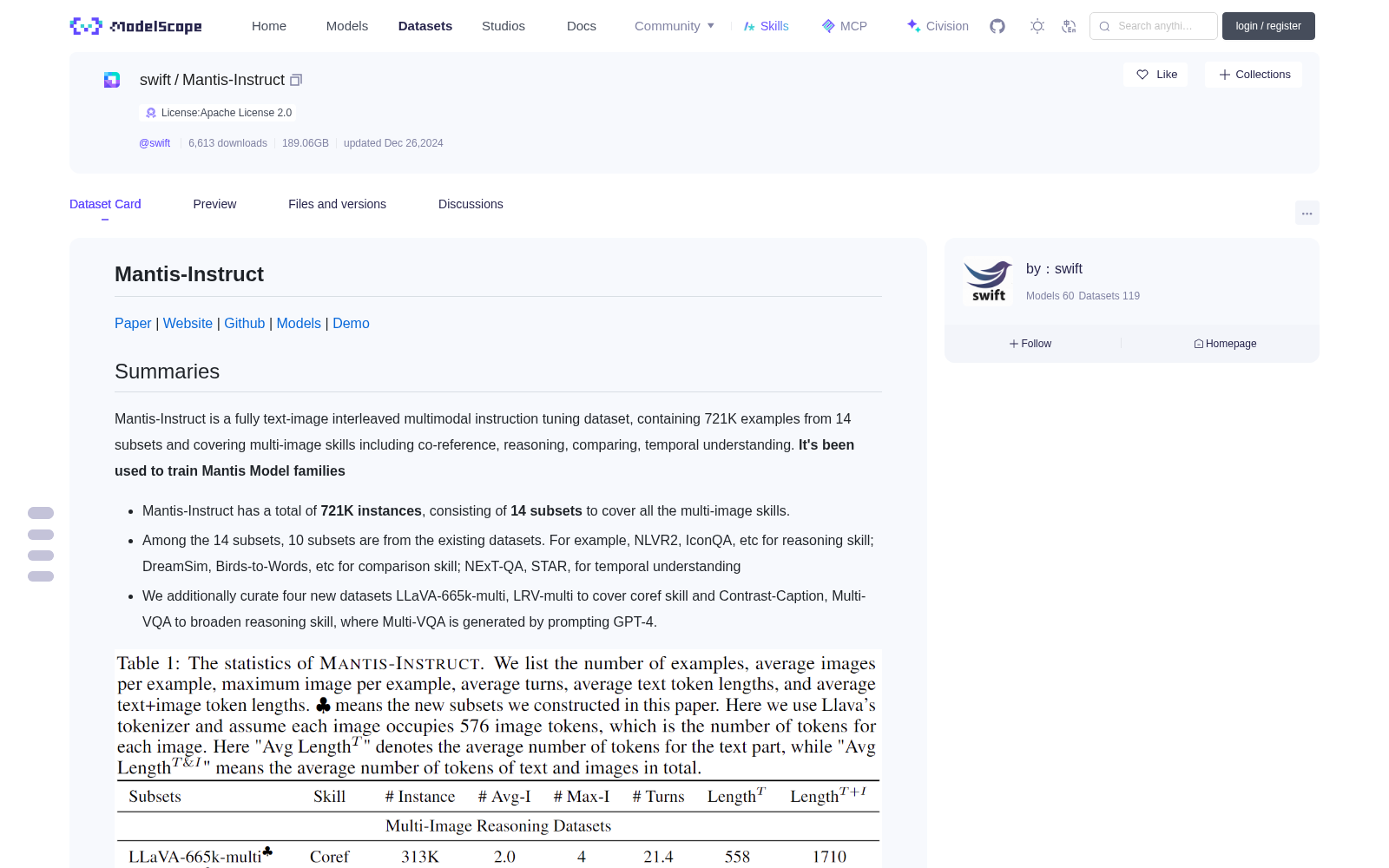The width and height of the screenshot is (1389, 868).
Task: Open the Studios navigation item
Action: click(x=504, y=26)
